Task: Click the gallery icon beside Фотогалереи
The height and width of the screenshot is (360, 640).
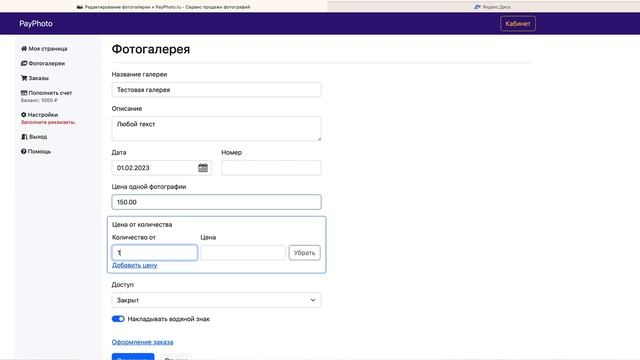Action: pyautogui.click(x=24, y=63)
